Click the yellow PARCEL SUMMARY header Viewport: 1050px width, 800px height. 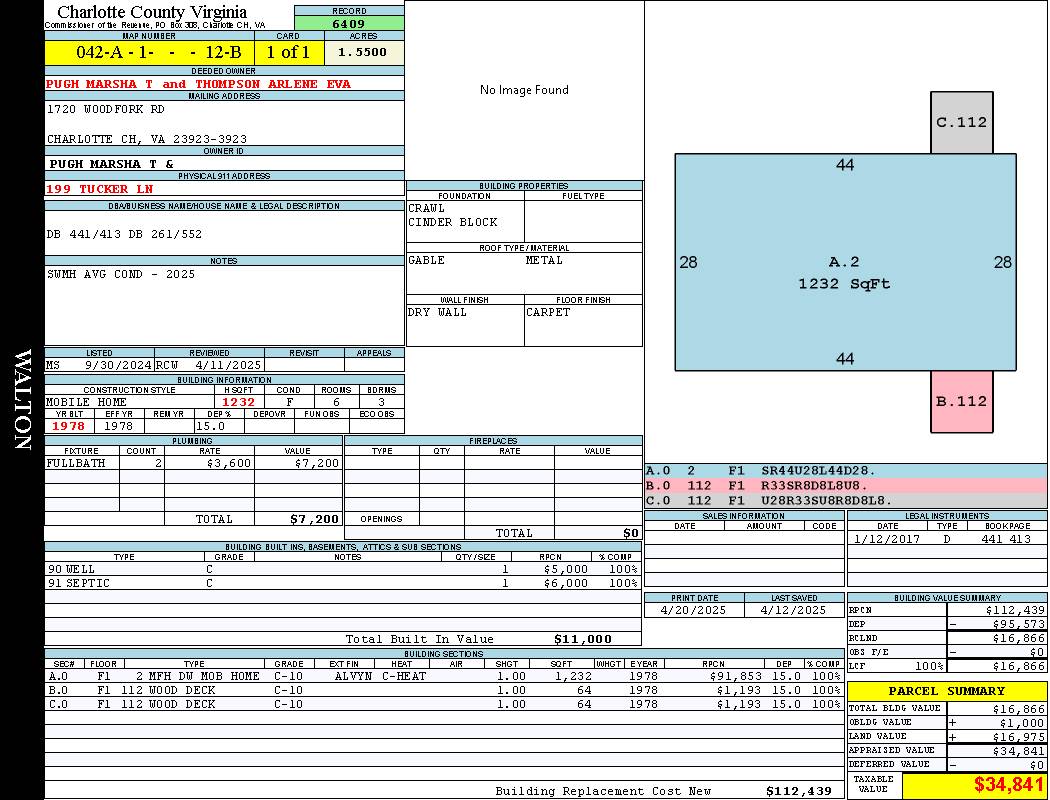coord(946,691)
